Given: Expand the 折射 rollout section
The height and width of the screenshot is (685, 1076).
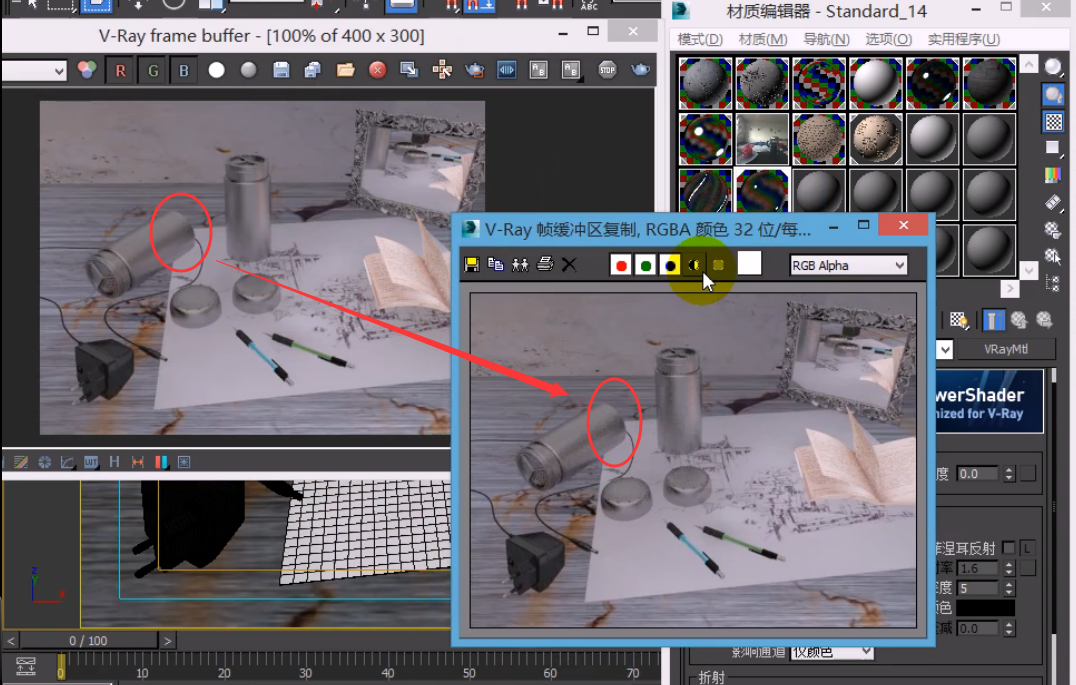Looking at the screenshot, I should 712,677.
